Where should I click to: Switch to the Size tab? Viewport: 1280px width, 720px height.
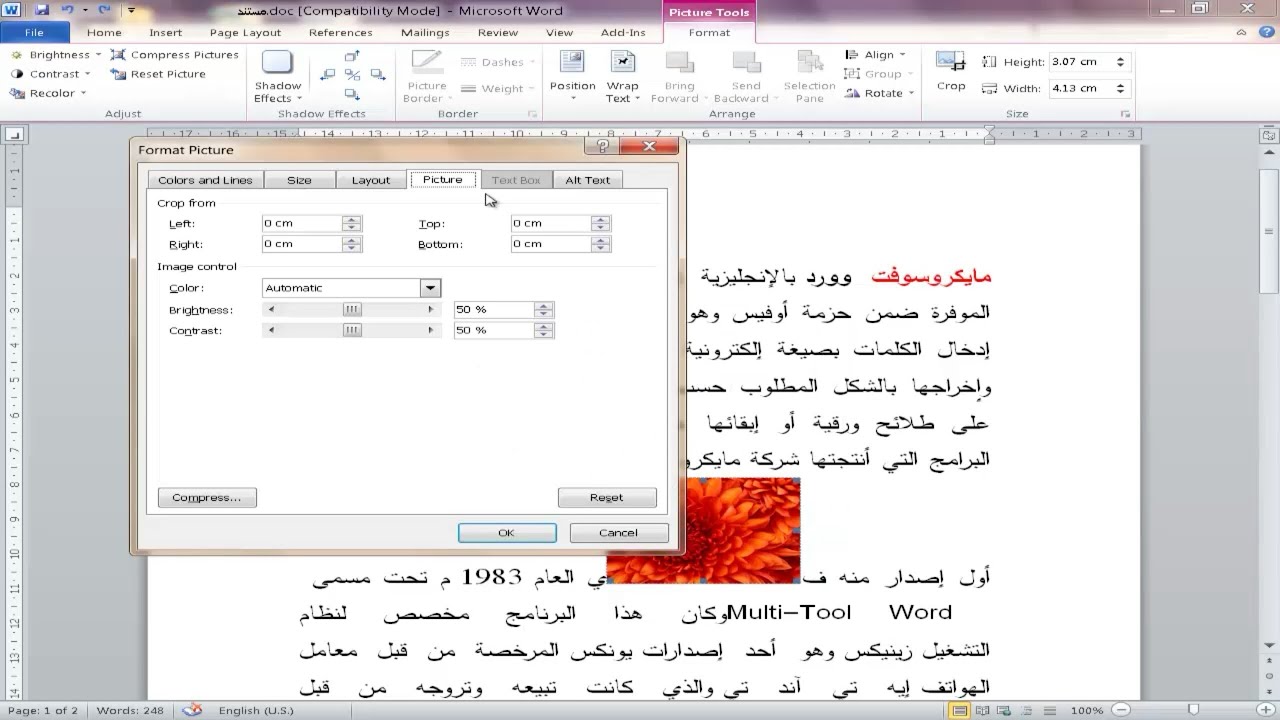pyautogui.click(x=299, y=180)
